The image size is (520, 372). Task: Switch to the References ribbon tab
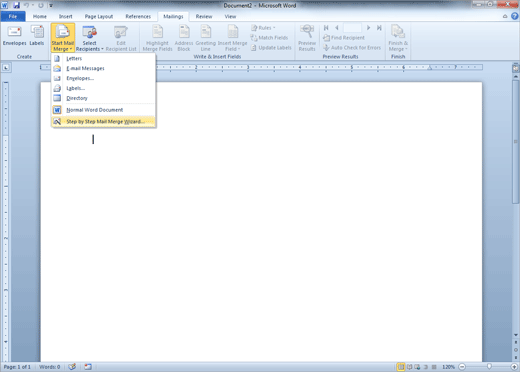tap(138, 16)
